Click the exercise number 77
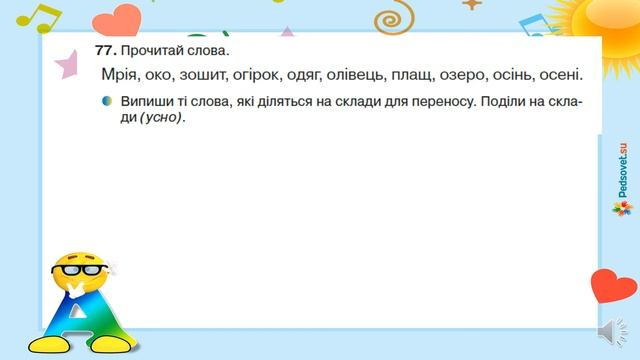Image resolution: width=640 pixels, height=360 pixels. point(106,51)
